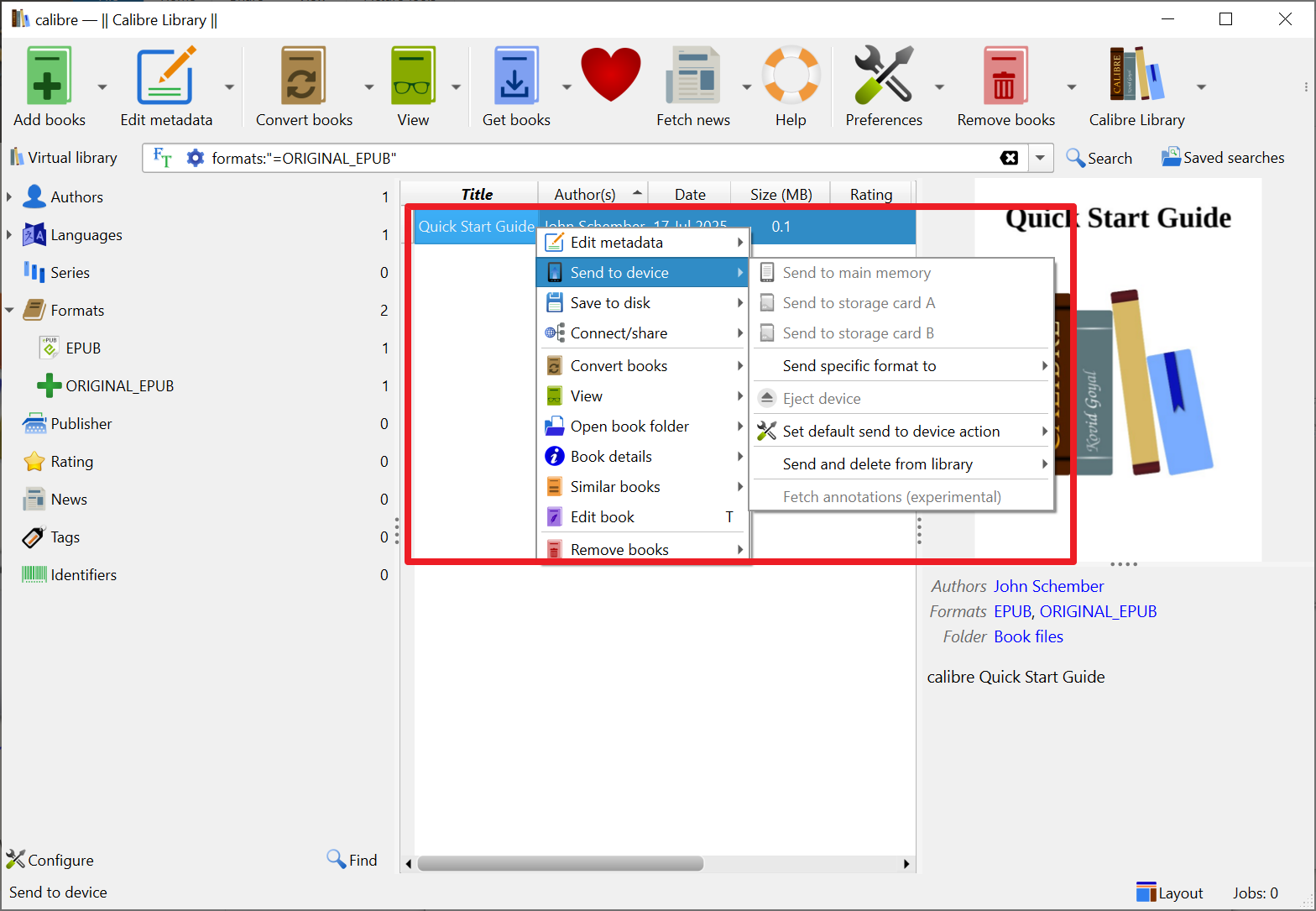Open the Calibre Library dropdown arrow
This screenshot has height=911, width=1316.
click(x=1201, y=86)
